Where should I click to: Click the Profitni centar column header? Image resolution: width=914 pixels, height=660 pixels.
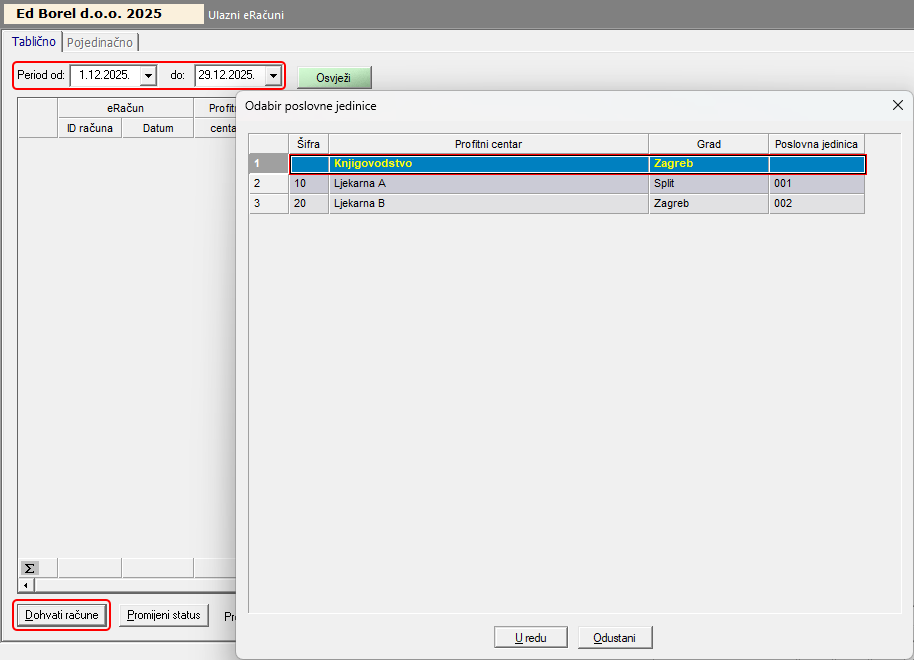click(488, 144)
